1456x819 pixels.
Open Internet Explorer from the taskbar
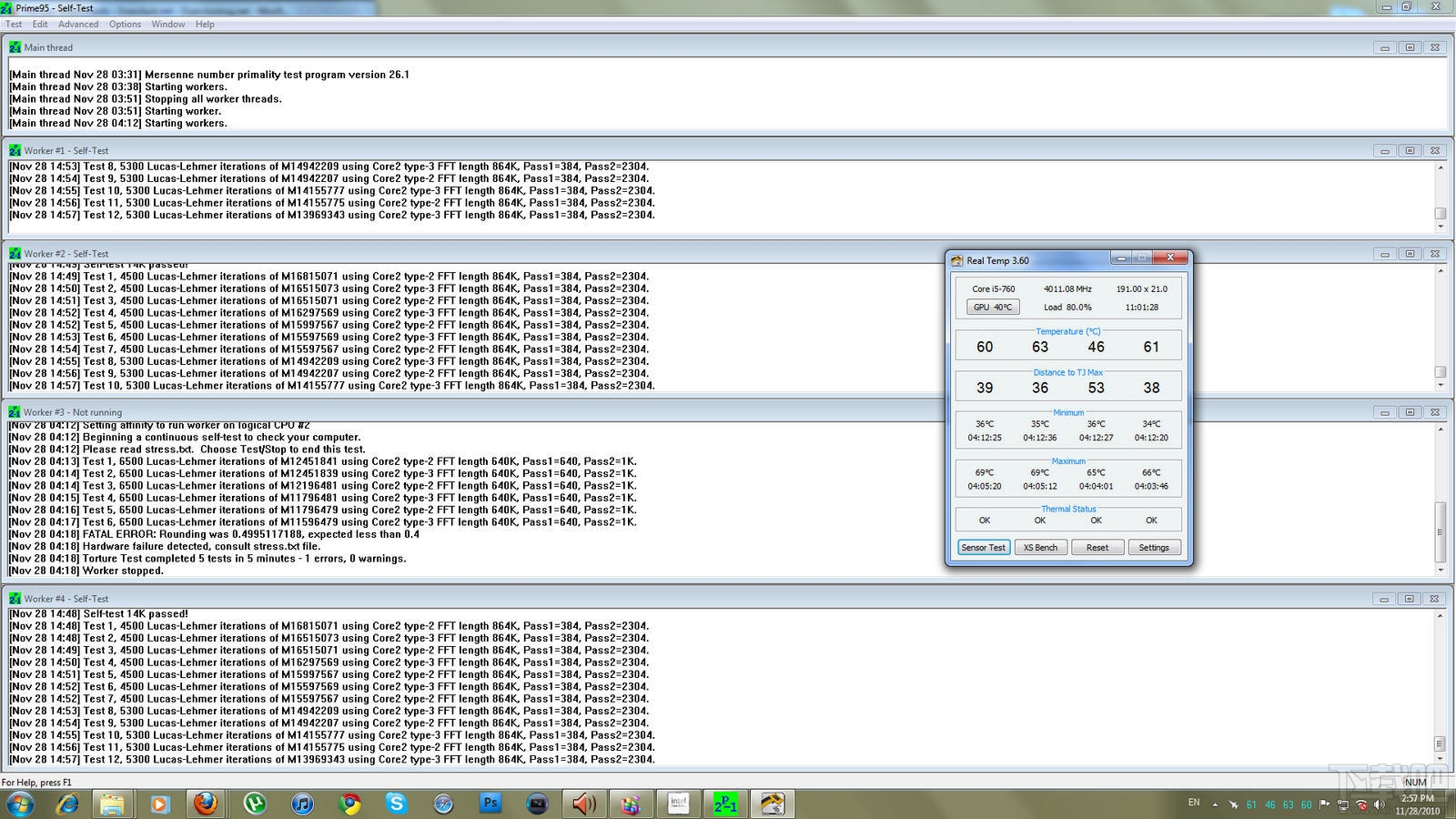click(67, 804)
